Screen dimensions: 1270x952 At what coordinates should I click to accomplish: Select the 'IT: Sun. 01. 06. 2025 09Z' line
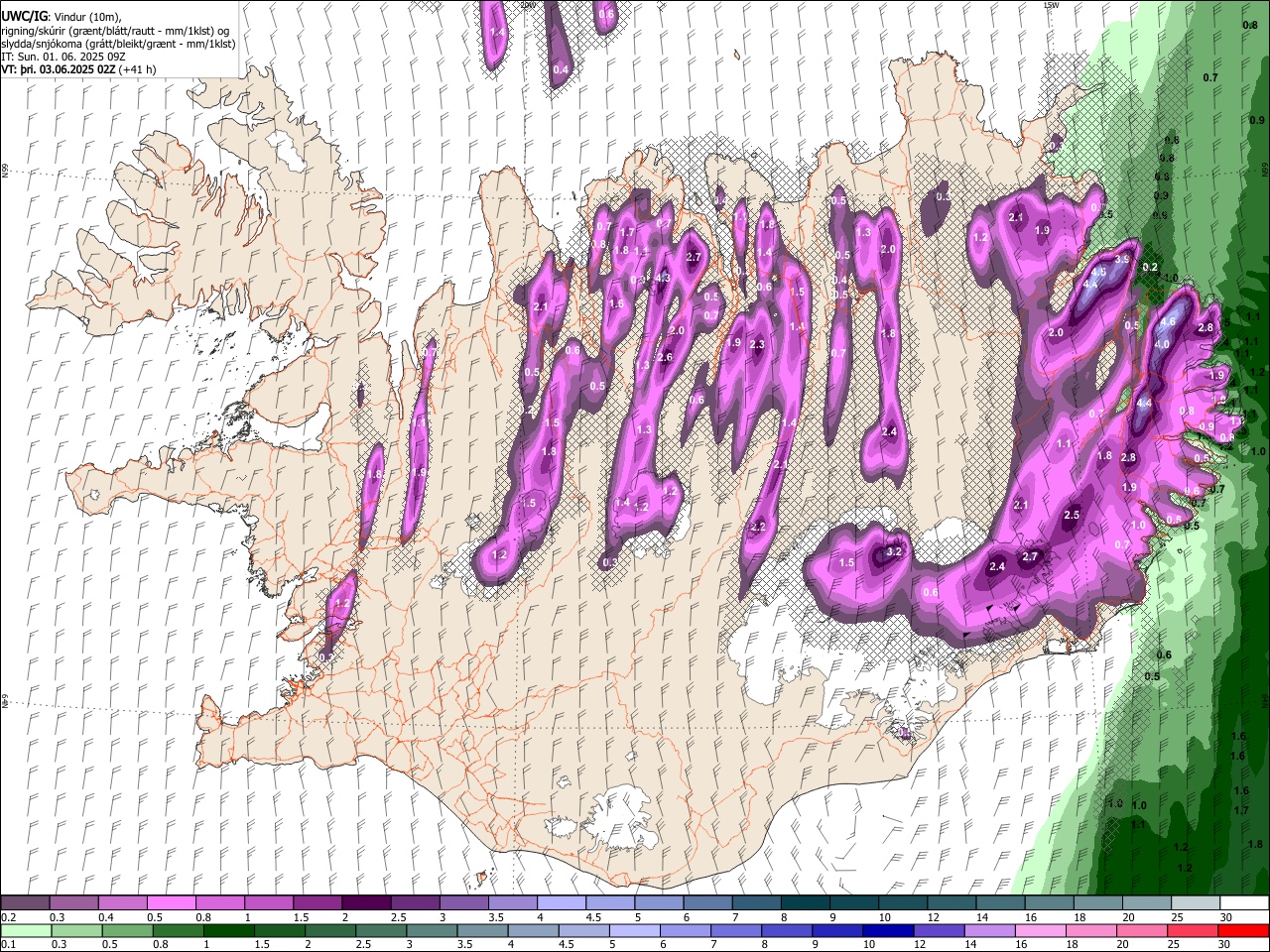63,58
